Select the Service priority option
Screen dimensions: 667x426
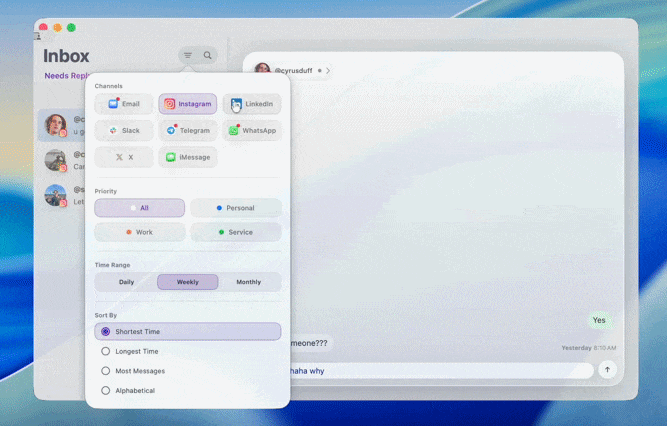coord(236,232)
